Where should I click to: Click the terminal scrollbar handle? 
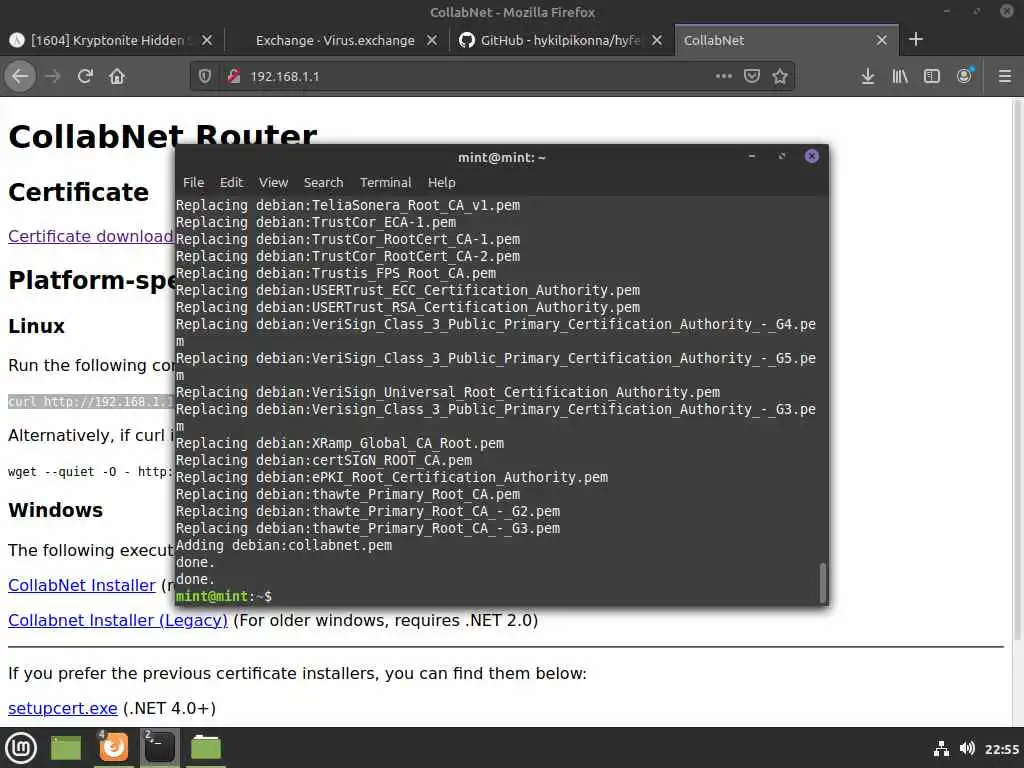822,583
